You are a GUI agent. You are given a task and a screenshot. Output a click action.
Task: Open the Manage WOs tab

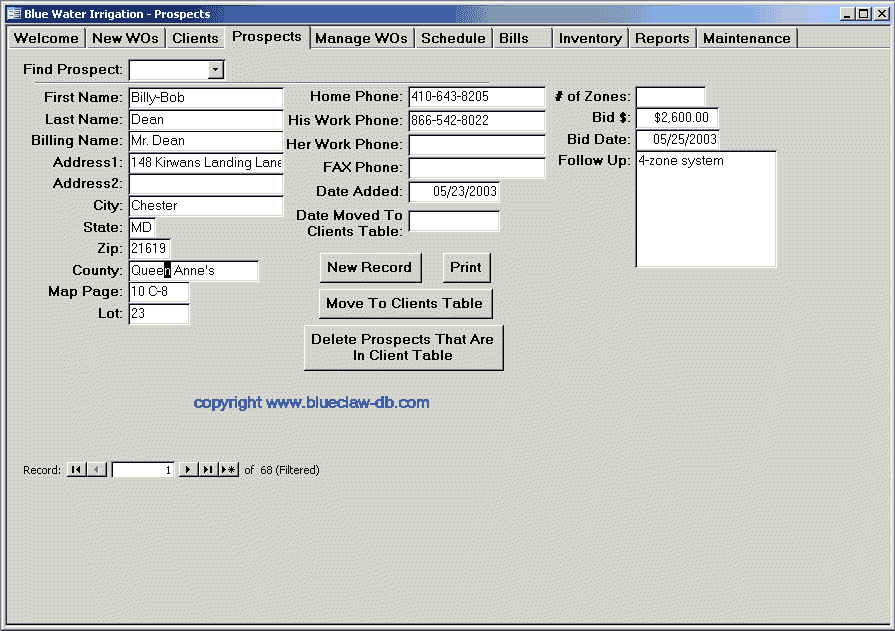pyautogui.click(x=361, y=38)
